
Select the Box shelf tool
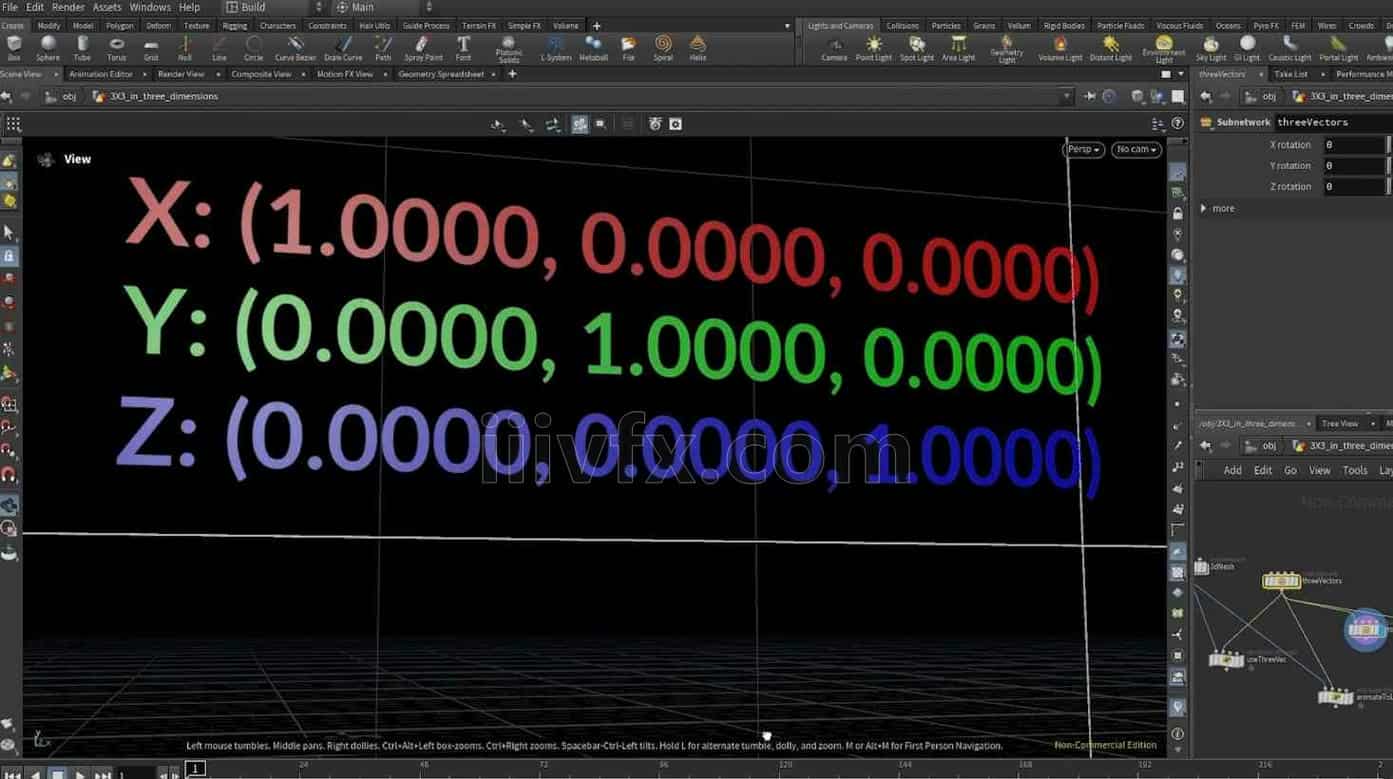[x=14, y=47]
